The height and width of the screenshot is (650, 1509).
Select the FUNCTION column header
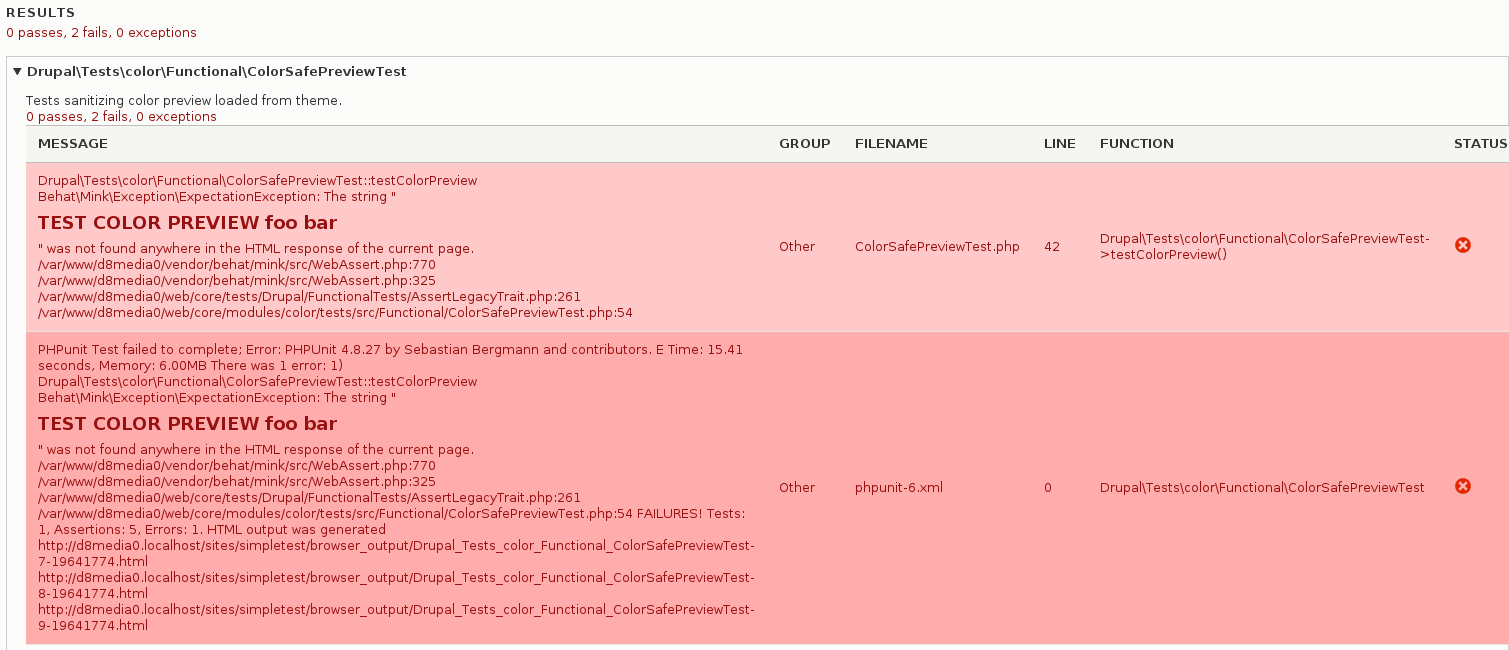coord(1136,144)
